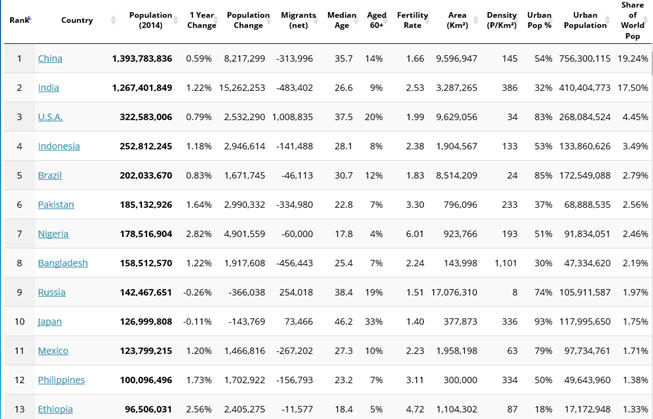Viewport: 653px width, 419px height.
Task: Open the Indonesia country link
Action: pyautogui.click(x=59, y=146)
